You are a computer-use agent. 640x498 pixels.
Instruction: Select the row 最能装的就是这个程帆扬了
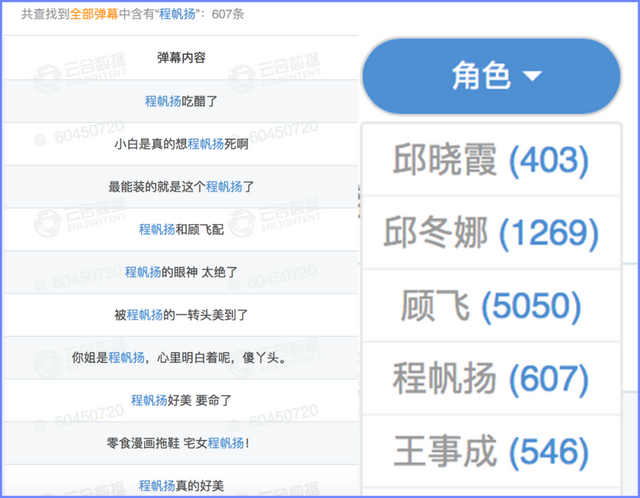[x=181, y=187]
